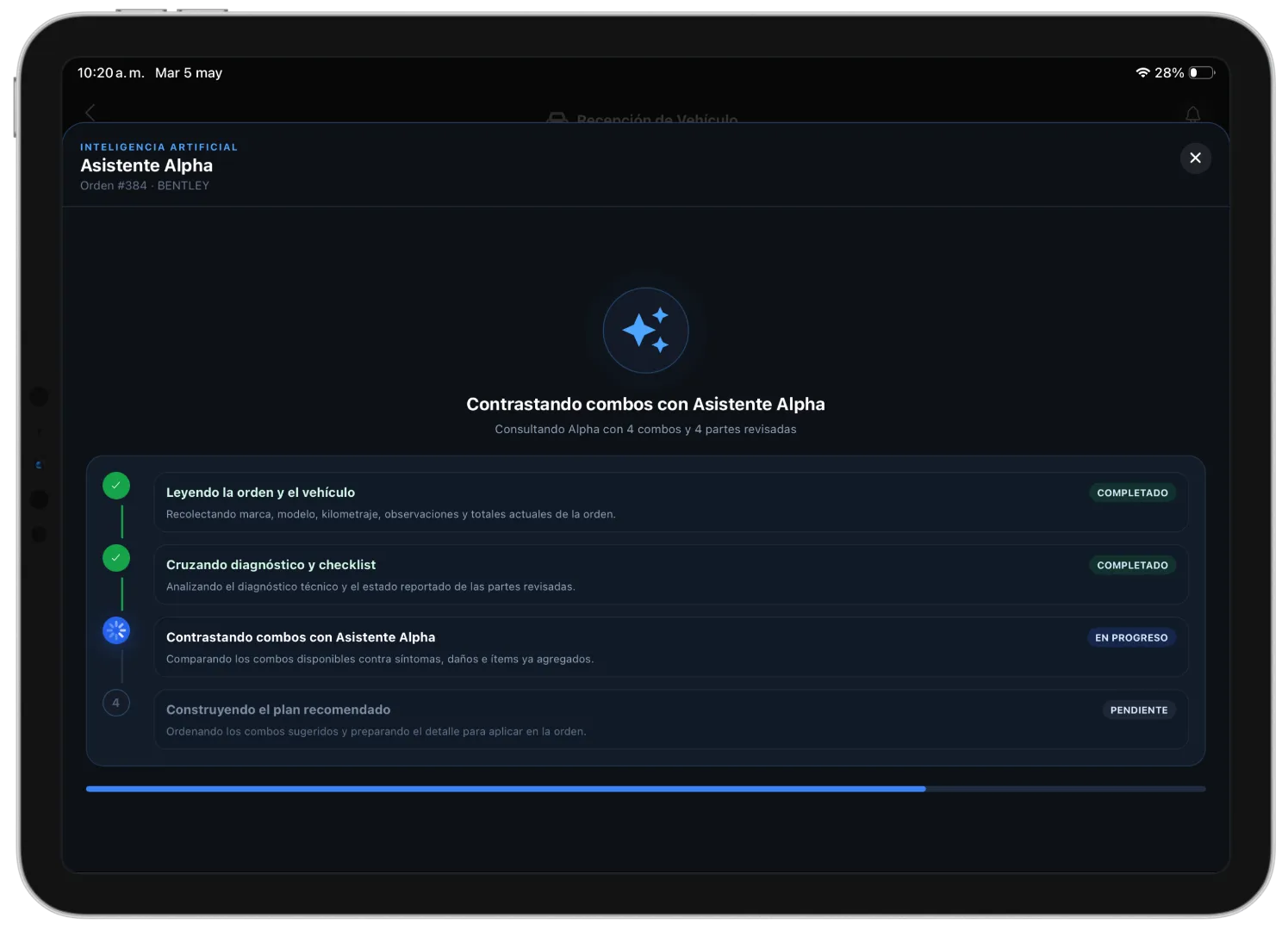Open the 'Leyendo la orden y el vehículo' step
1288x930 pixels.
tap(671, 502)
